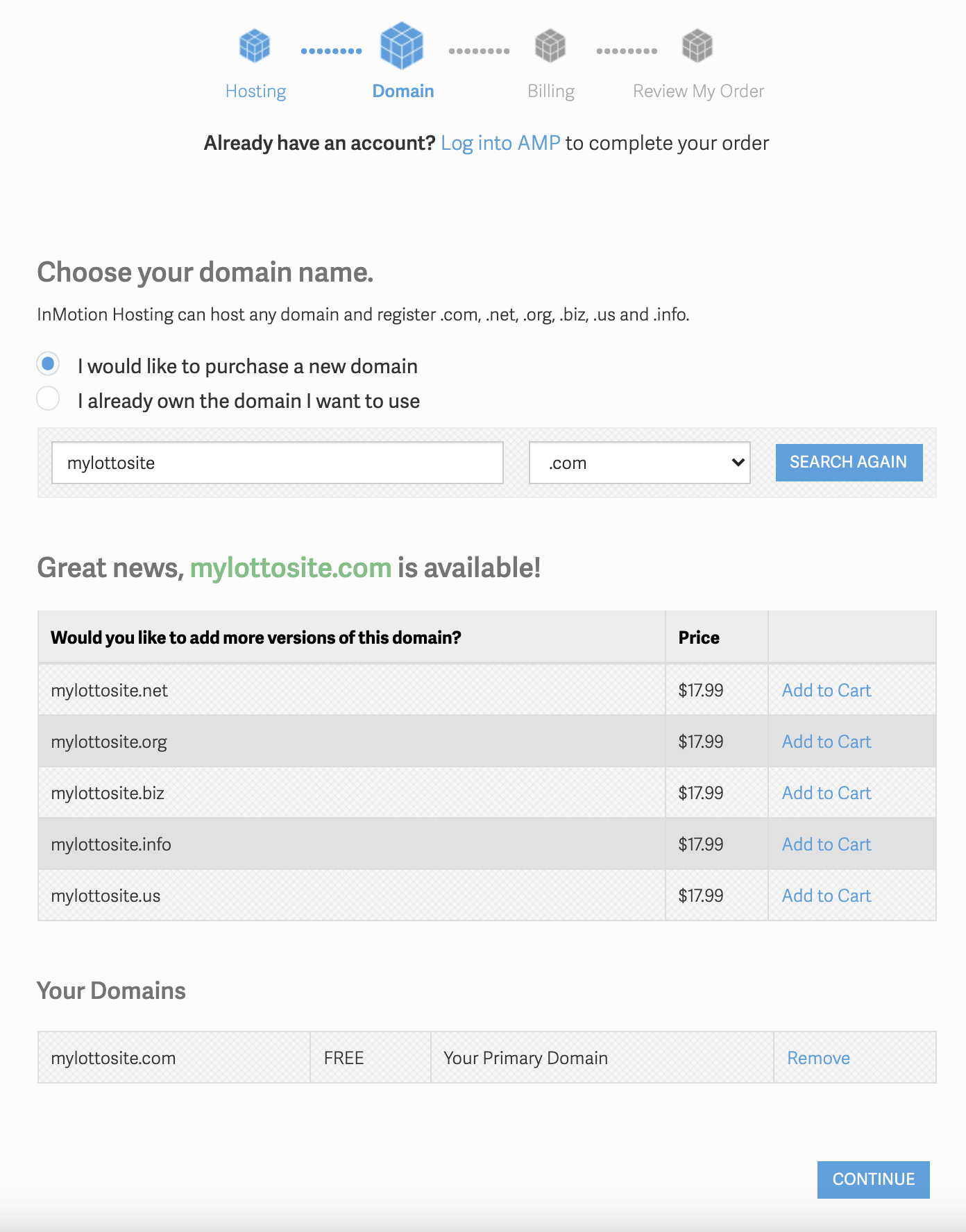Click the mylottosite.us row name
This screenshot has width=966, height=1232.
105,896
